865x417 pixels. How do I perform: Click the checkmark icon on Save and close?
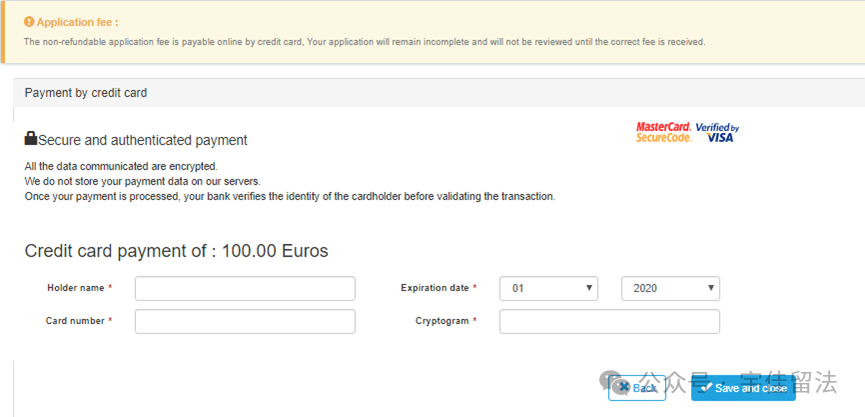point(706,388)
